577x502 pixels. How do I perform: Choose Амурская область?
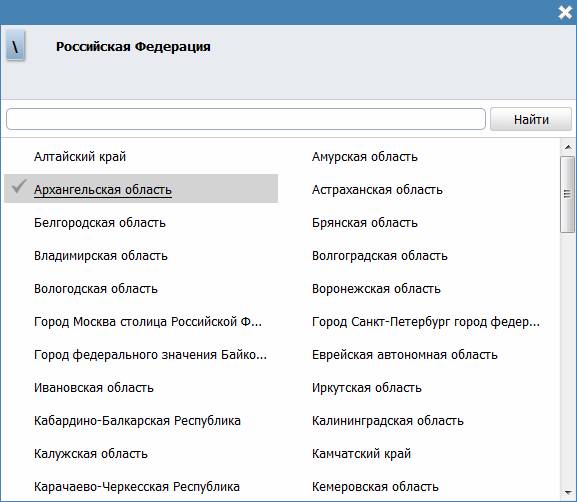tap(365, 157)
